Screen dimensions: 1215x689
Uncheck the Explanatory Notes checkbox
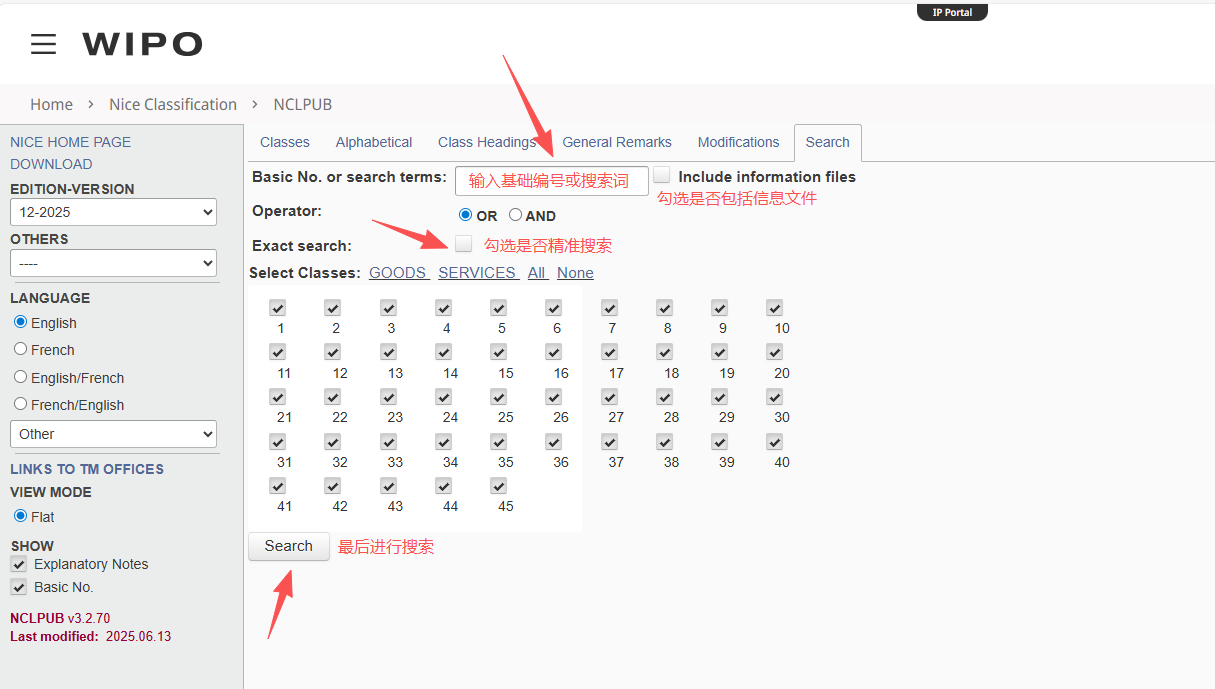click(x=19, y=564)
